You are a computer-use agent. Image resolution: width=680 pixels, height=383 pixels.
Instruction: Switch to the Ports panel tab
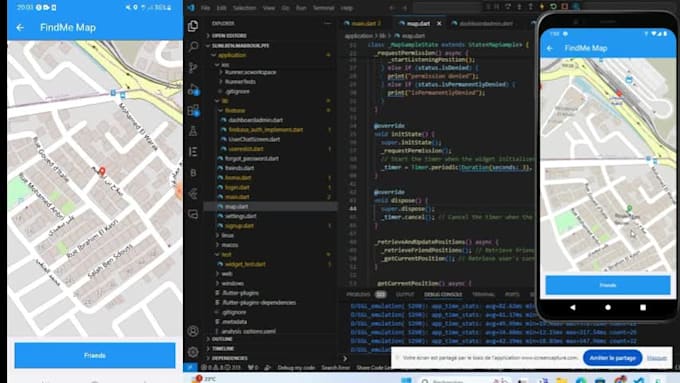(512, 294)
